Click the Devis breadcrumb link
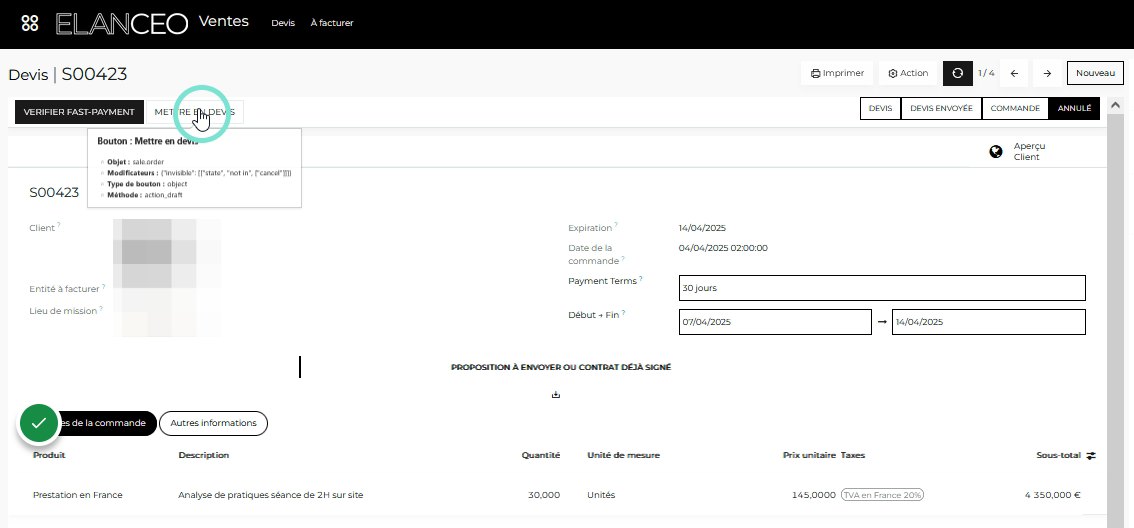The width and height of the screenshot is (1134, 528). tap(28, 74)
